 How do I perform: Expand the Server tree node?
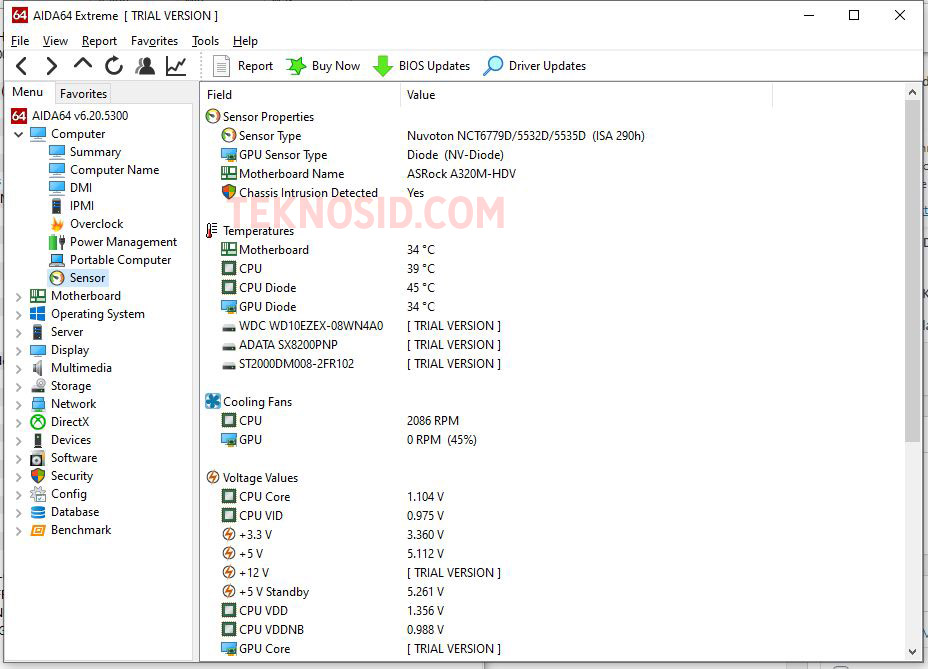coord(18,333)
